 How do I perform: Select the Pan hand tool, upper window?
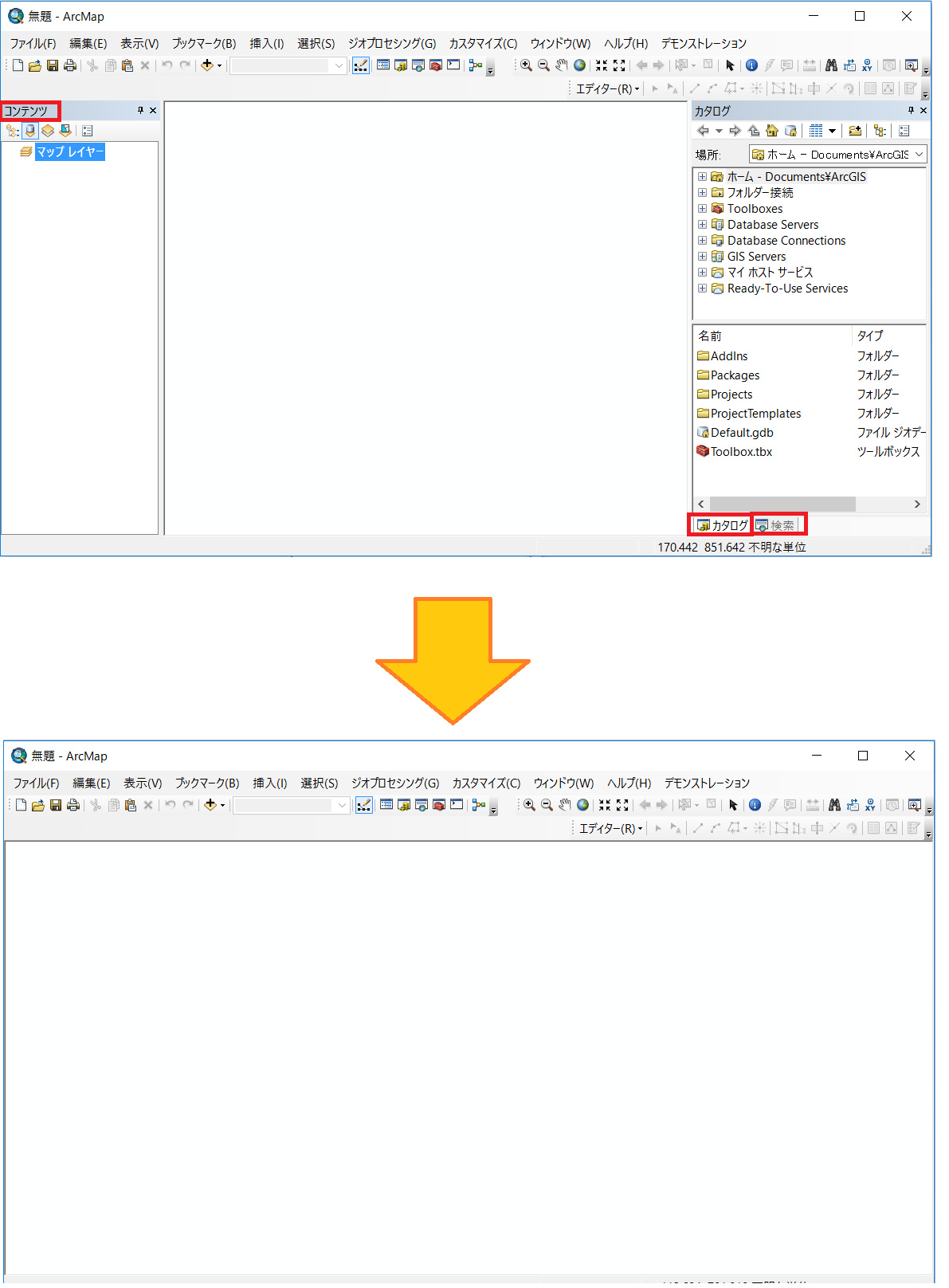[x=562, y=65]
